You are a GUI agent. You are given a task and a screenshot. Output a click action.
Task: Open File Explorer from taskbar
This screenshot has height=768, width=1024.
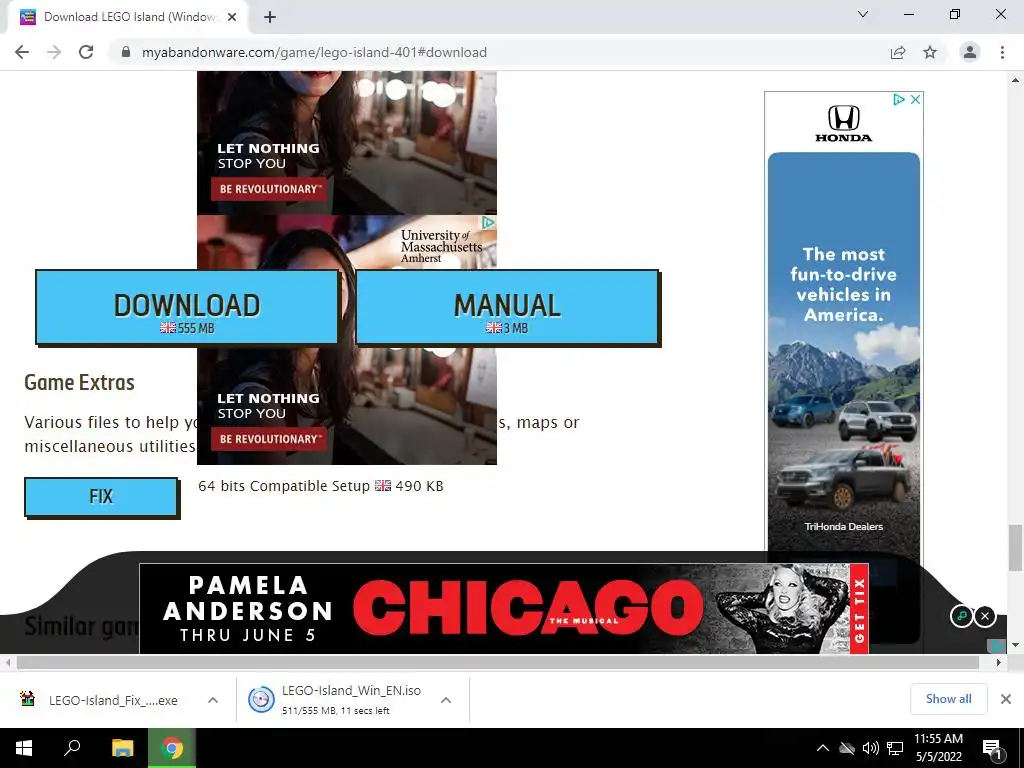122,748
